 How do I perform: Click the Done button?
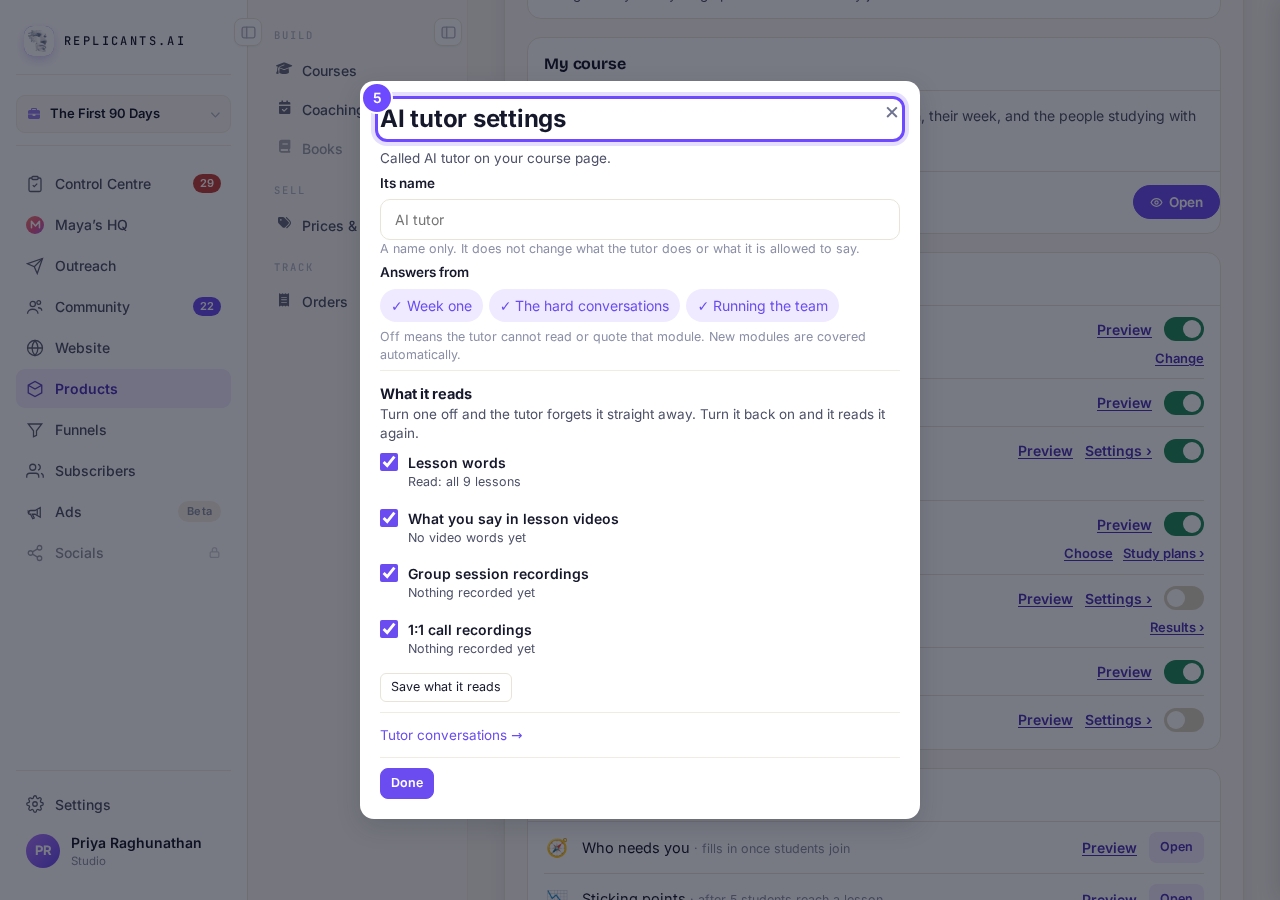[x=407, y=783]
